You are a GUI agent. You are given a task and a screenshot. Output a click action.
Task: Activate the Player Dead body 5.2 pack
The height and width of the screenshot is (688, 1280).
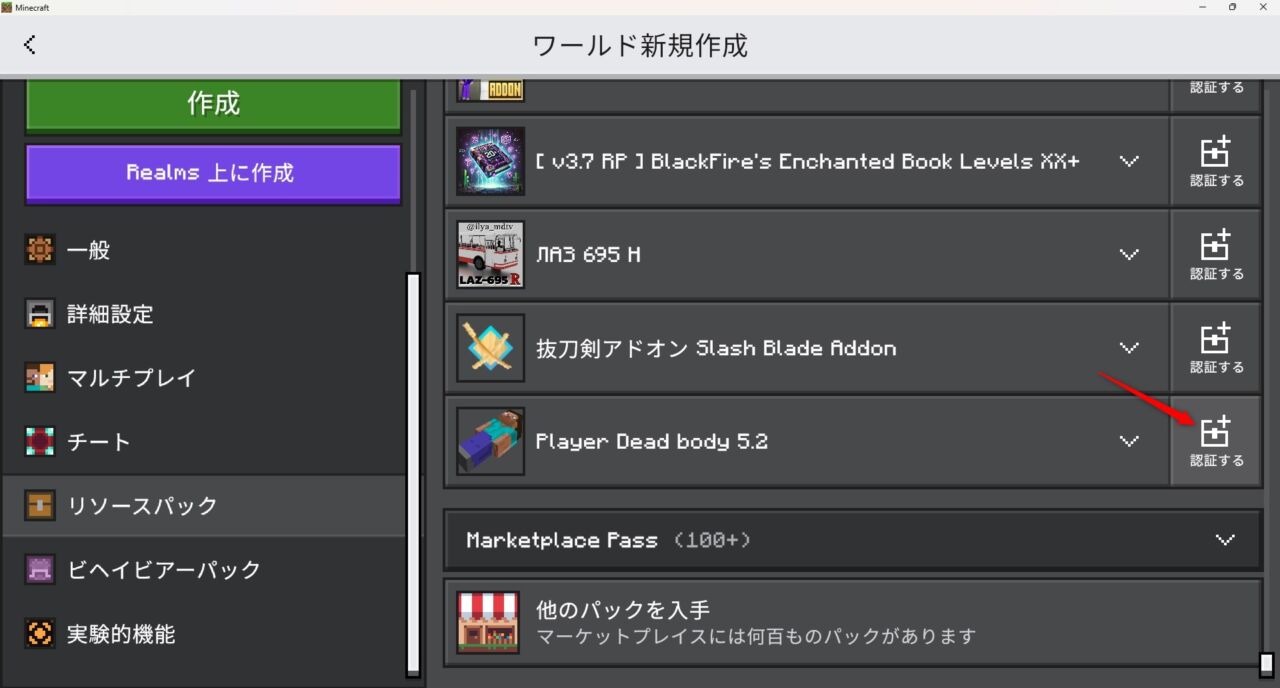pos(1216,441)
